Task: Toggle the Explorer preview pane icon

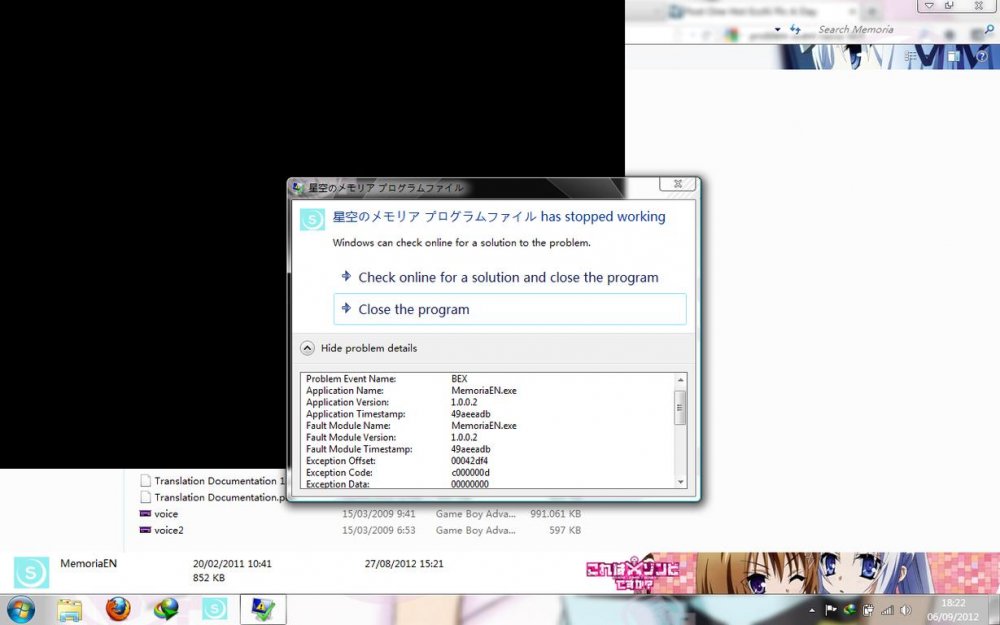Action: tap(954, 57)
